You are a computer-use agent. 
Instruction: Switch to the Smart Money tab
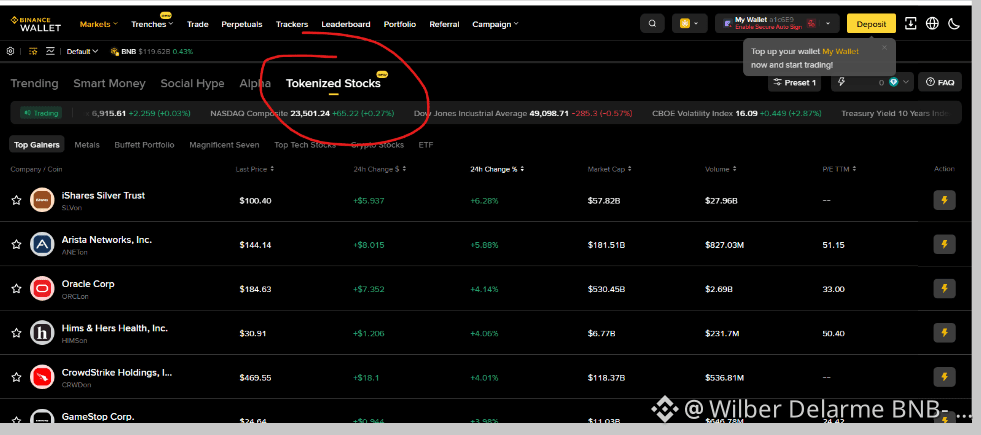[x=109, y=83]
